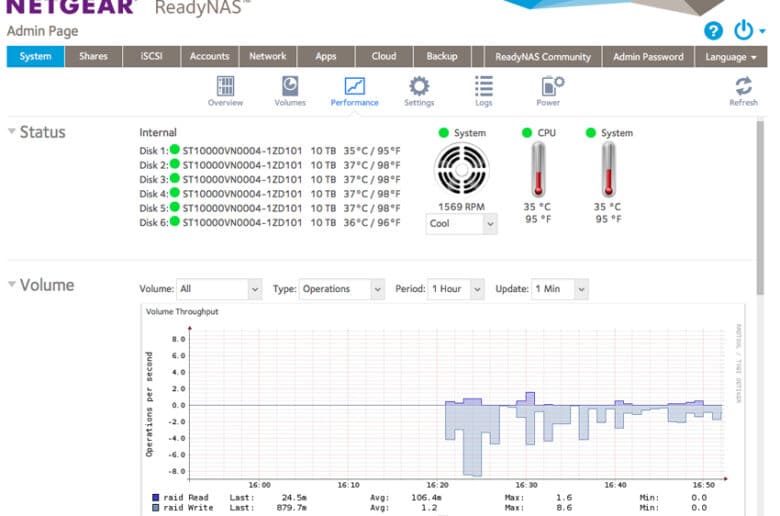Viewport: 780px width, 516px height.
Task: Open the Power schedule icon
Action: tap(552, 86)
